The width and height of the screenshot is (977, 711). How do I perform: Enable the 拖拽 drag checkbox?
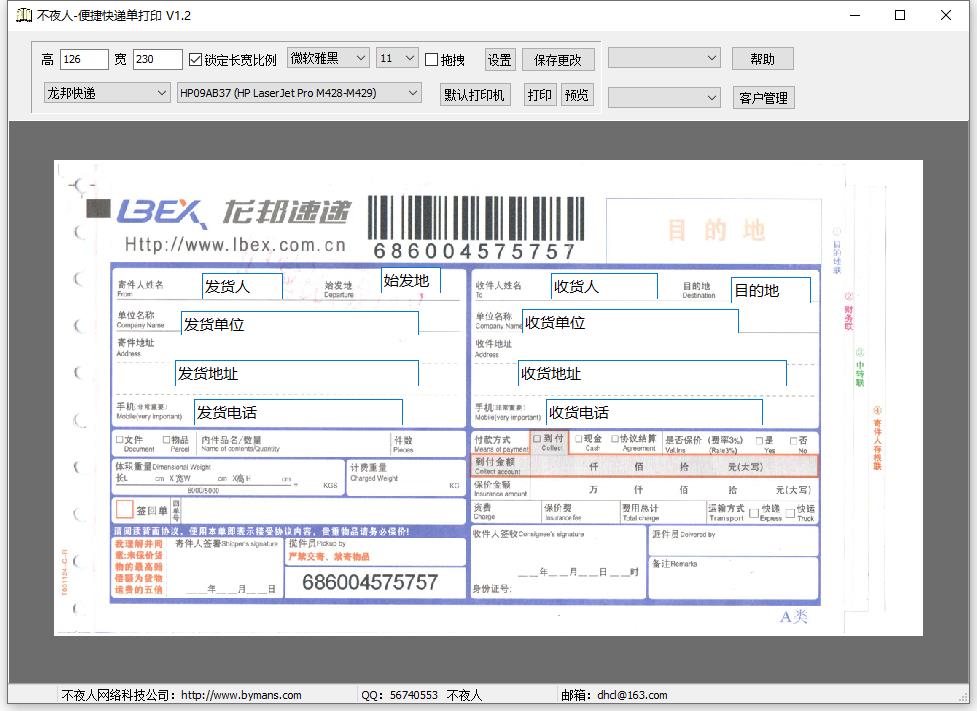(432, 60)
